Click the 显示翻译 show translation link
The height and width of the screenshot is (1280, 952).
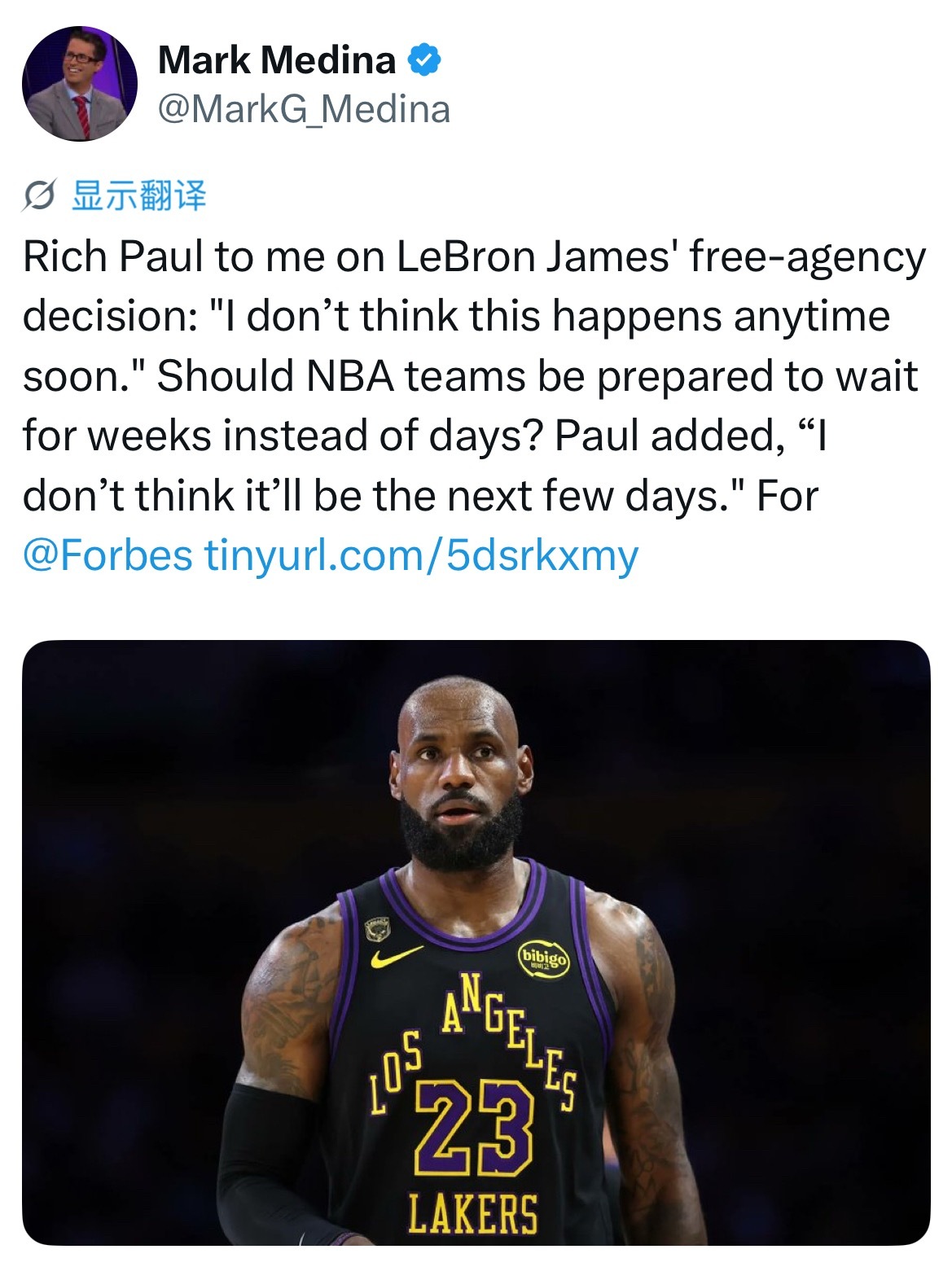tap(139, 195)
